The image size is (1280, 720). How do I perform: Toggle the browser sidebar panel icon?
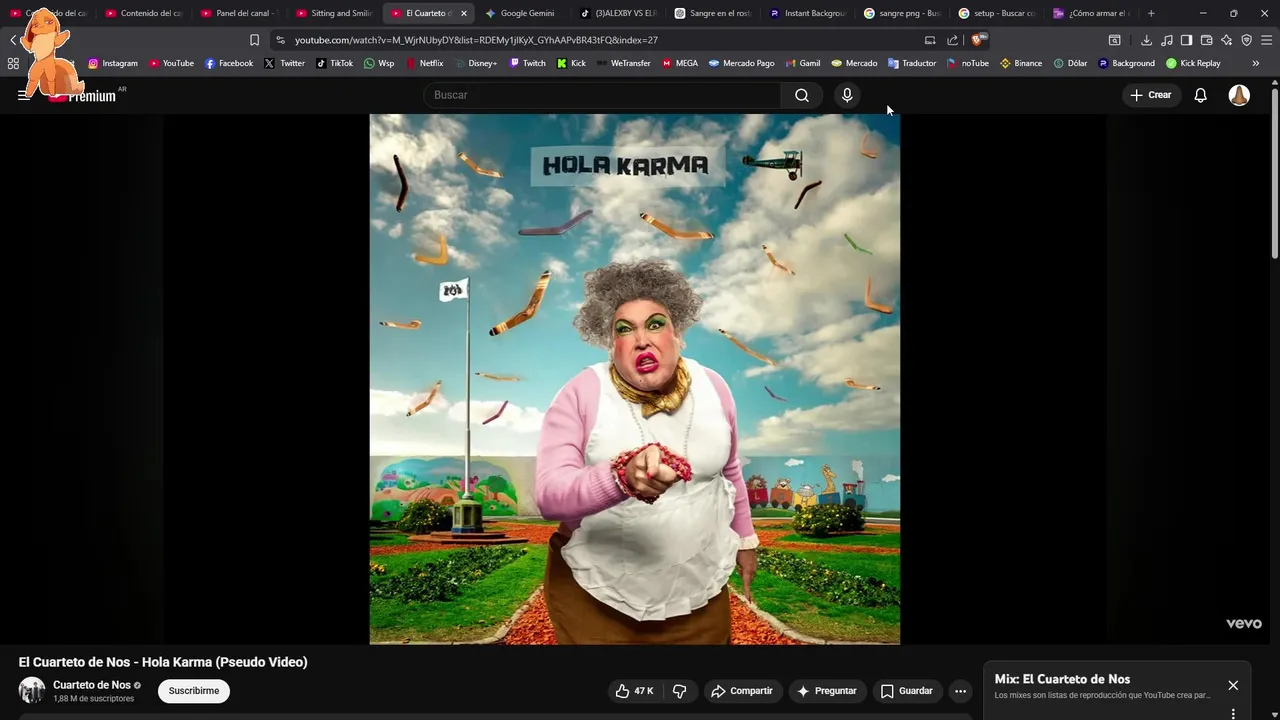pyautogui.click(x=1186, y=40)
